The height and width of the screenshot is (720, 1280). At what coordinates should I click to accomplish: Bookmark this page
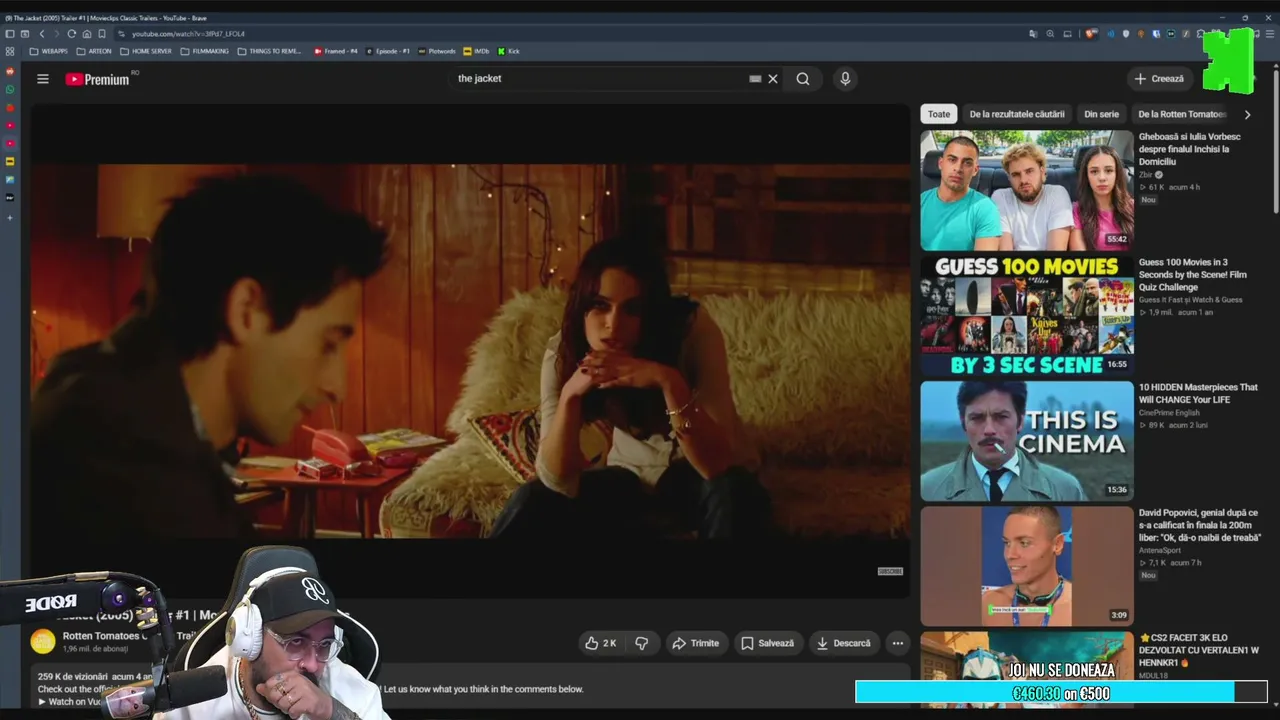[x=102, y=34]
